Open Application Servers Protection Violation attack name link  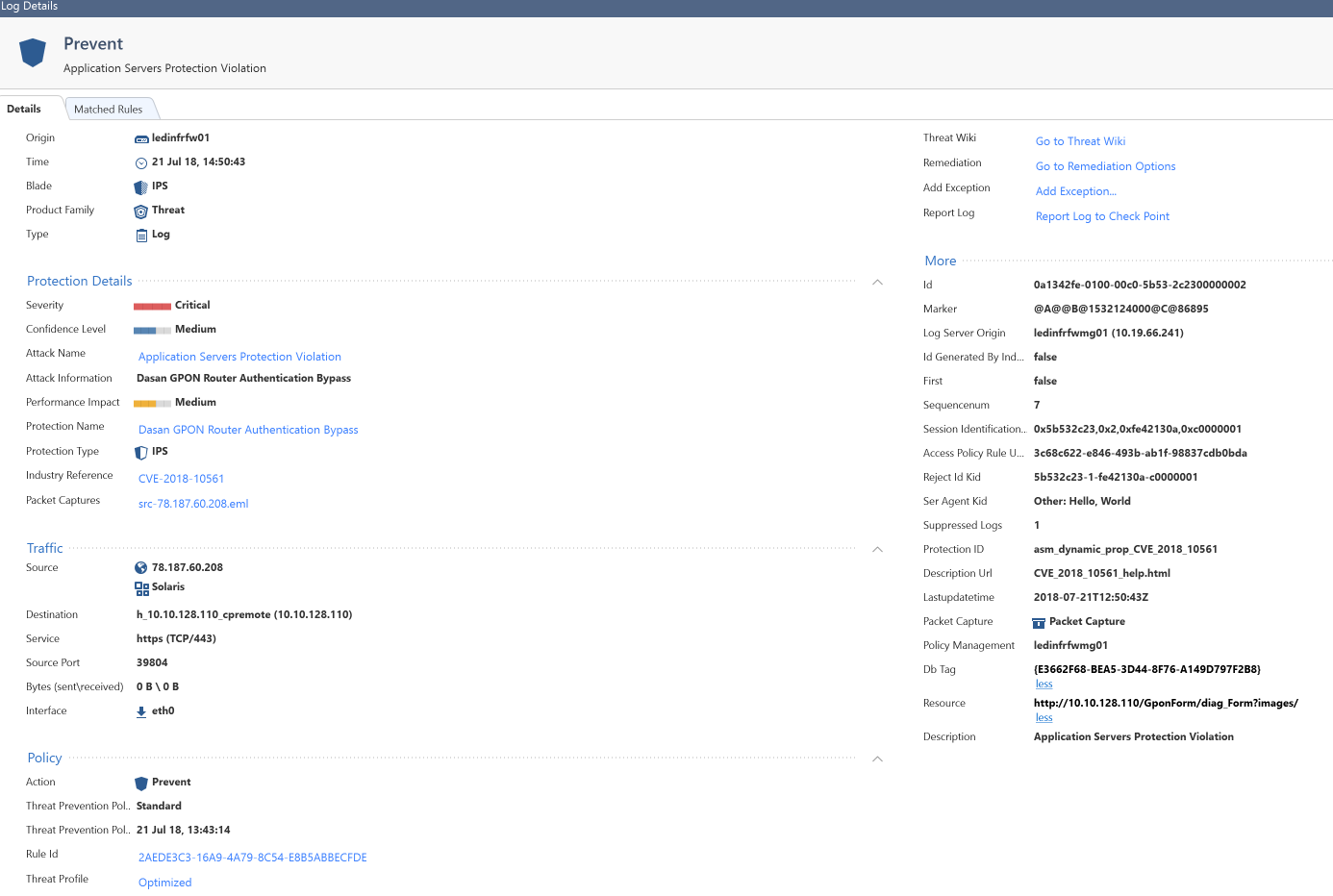click(x=239, y=357)
